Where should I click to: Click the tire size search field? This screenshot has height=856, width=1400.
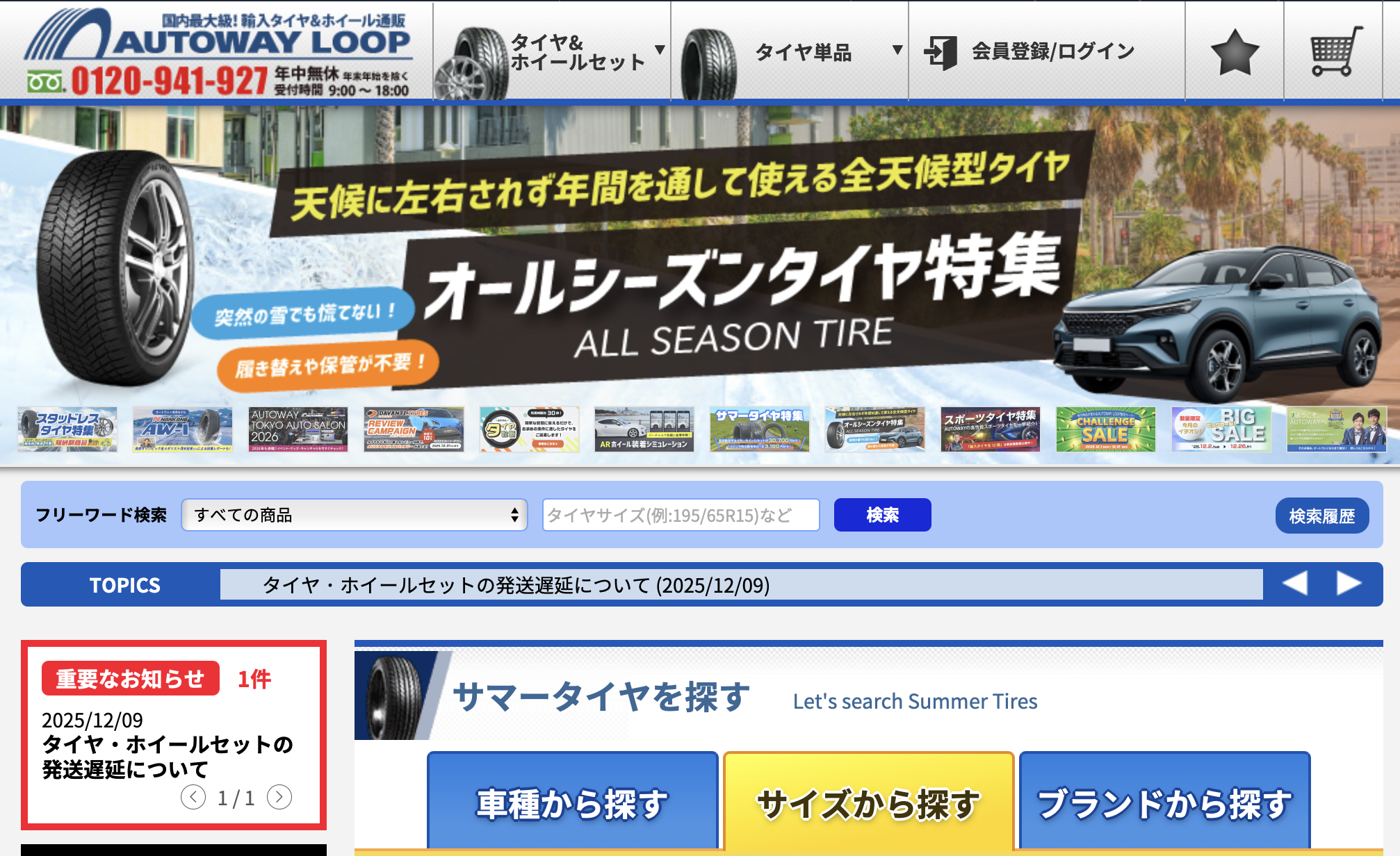pyautogui.click(x=681, y=515)
